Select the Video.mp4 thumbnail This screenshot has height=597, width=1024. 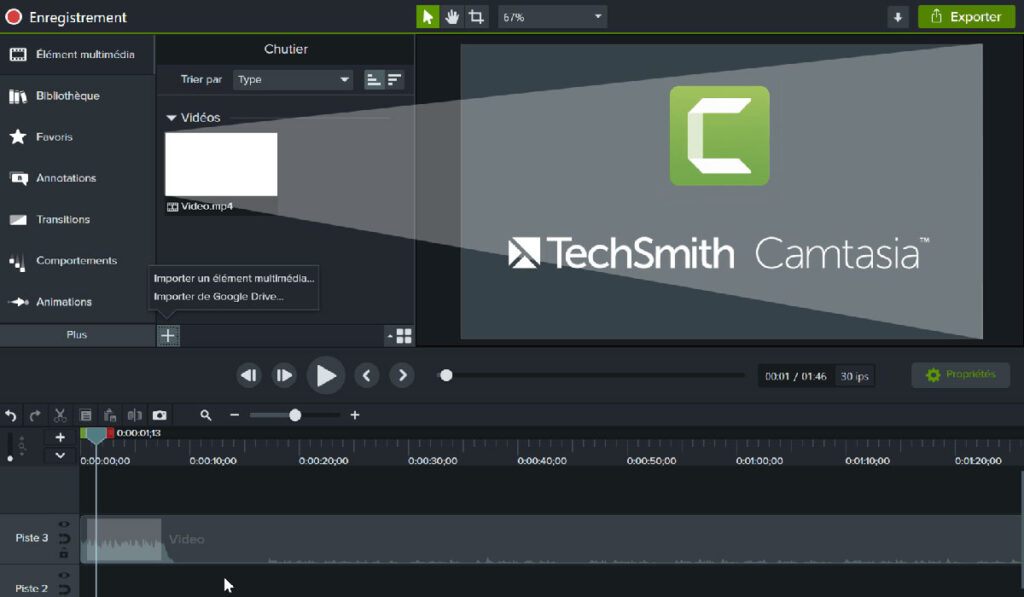[x=221, y=164]
